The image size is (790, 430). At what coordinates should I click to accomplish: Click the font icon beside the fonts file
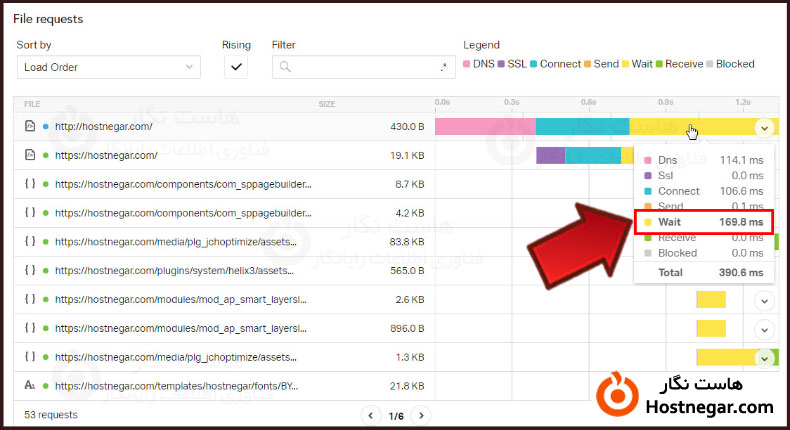[x=30, y=385]
